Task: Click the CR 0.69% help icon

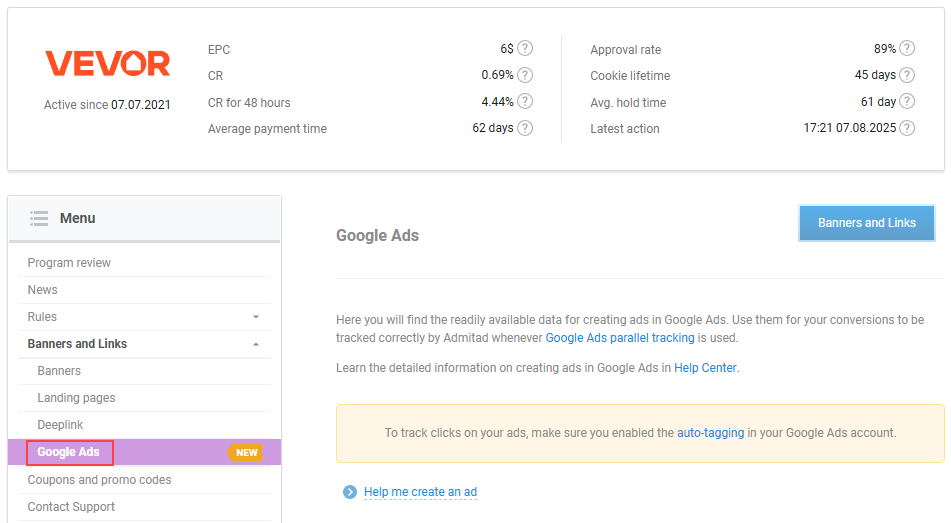Action: click(x=525, y=75)
